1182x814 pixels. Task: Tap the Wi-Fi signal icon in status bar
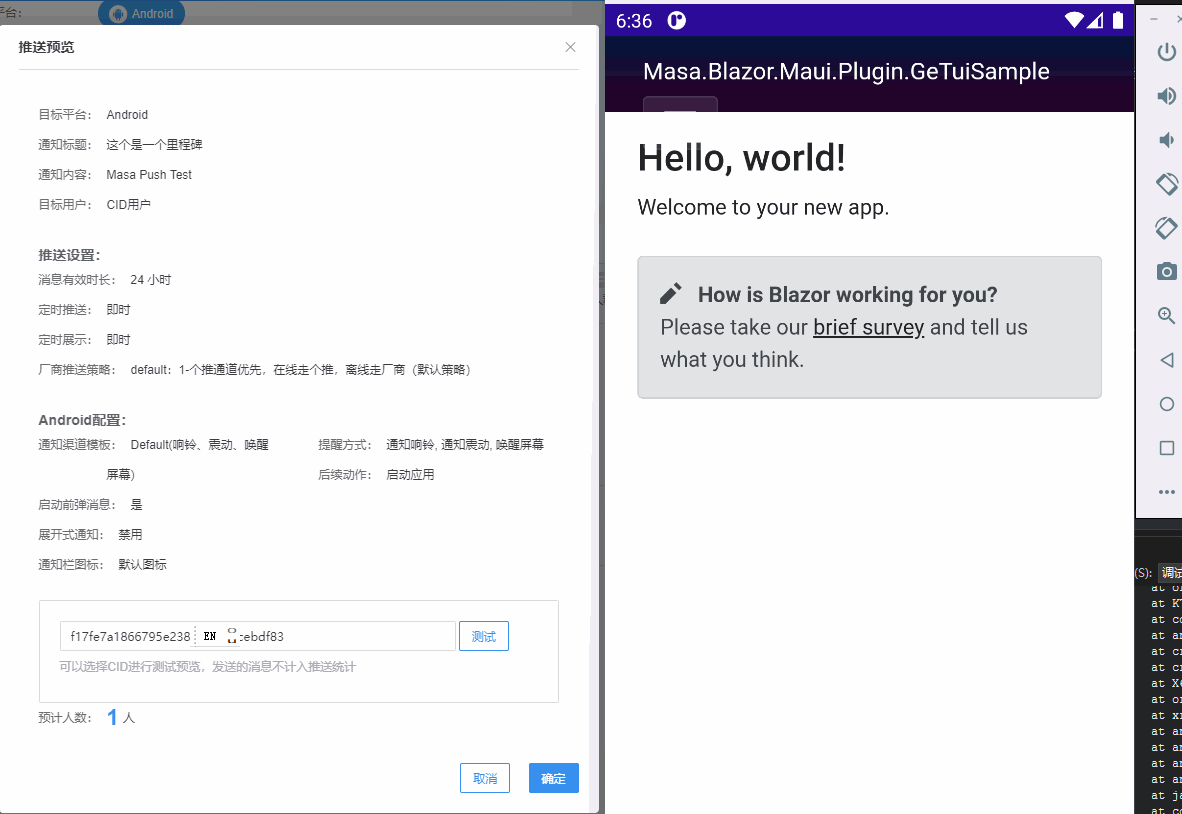pyautogui.click(x=1073, y=20)
